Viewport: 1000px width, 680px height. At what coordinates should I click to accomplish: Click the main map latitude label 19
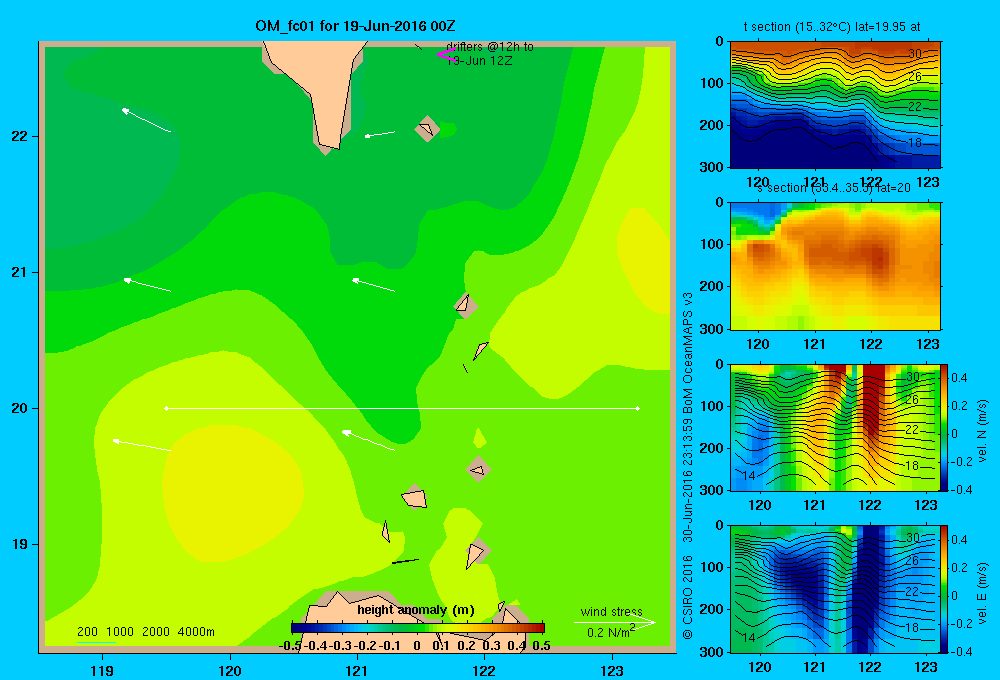(20, 544)
